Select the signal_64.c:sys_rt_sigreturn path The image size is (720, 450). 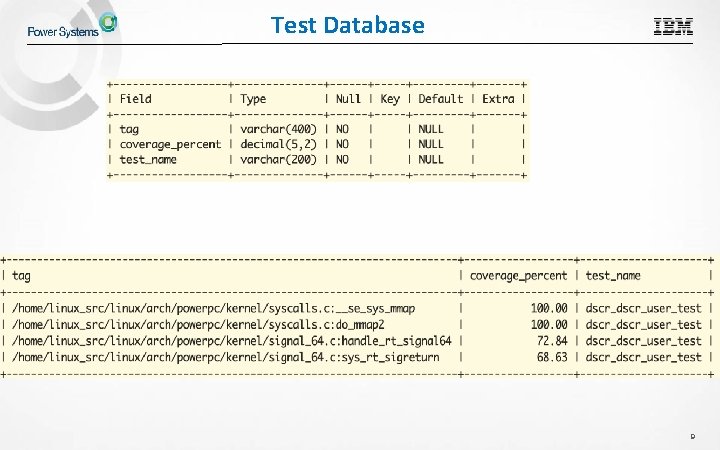225,357
